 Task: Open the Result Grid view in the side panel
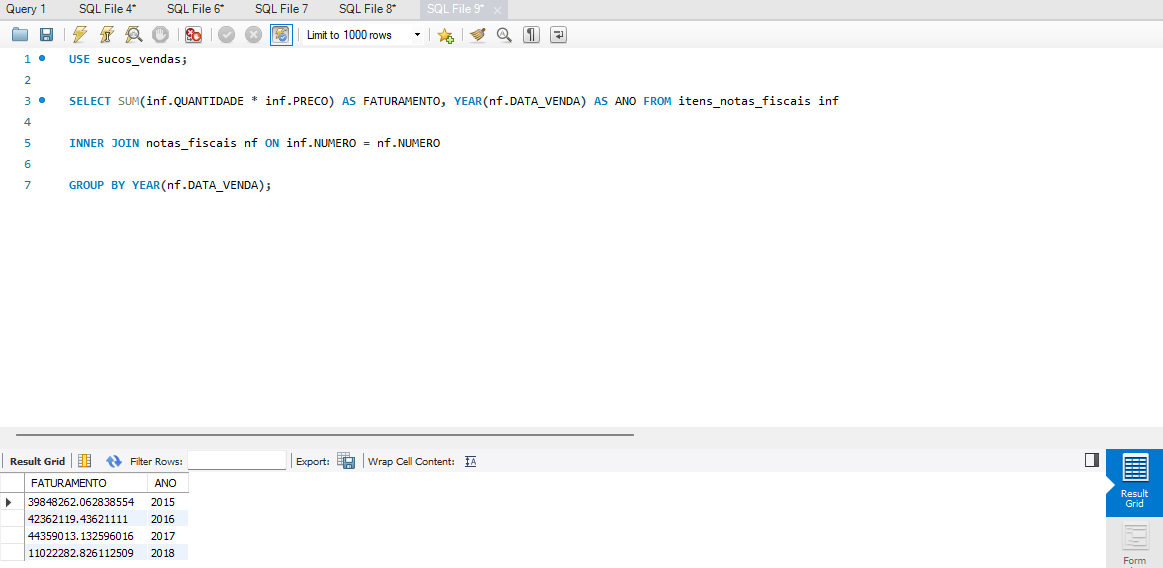[x=1134, y=483]
